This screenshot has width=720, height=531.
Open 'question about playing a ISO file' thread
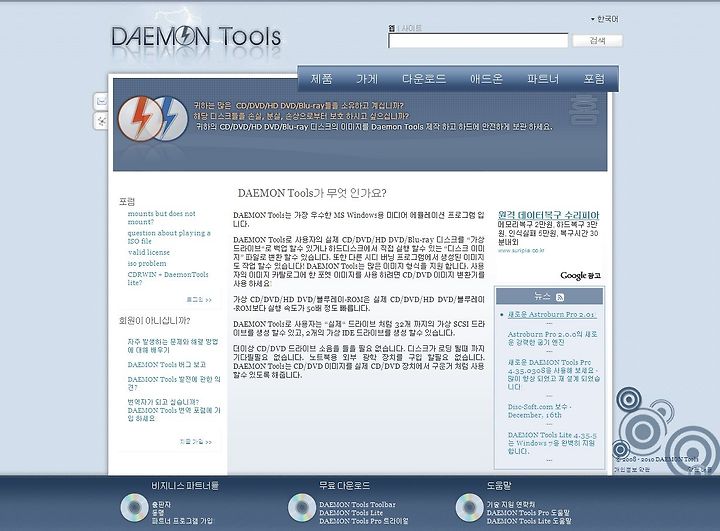[x=169, y=237]
